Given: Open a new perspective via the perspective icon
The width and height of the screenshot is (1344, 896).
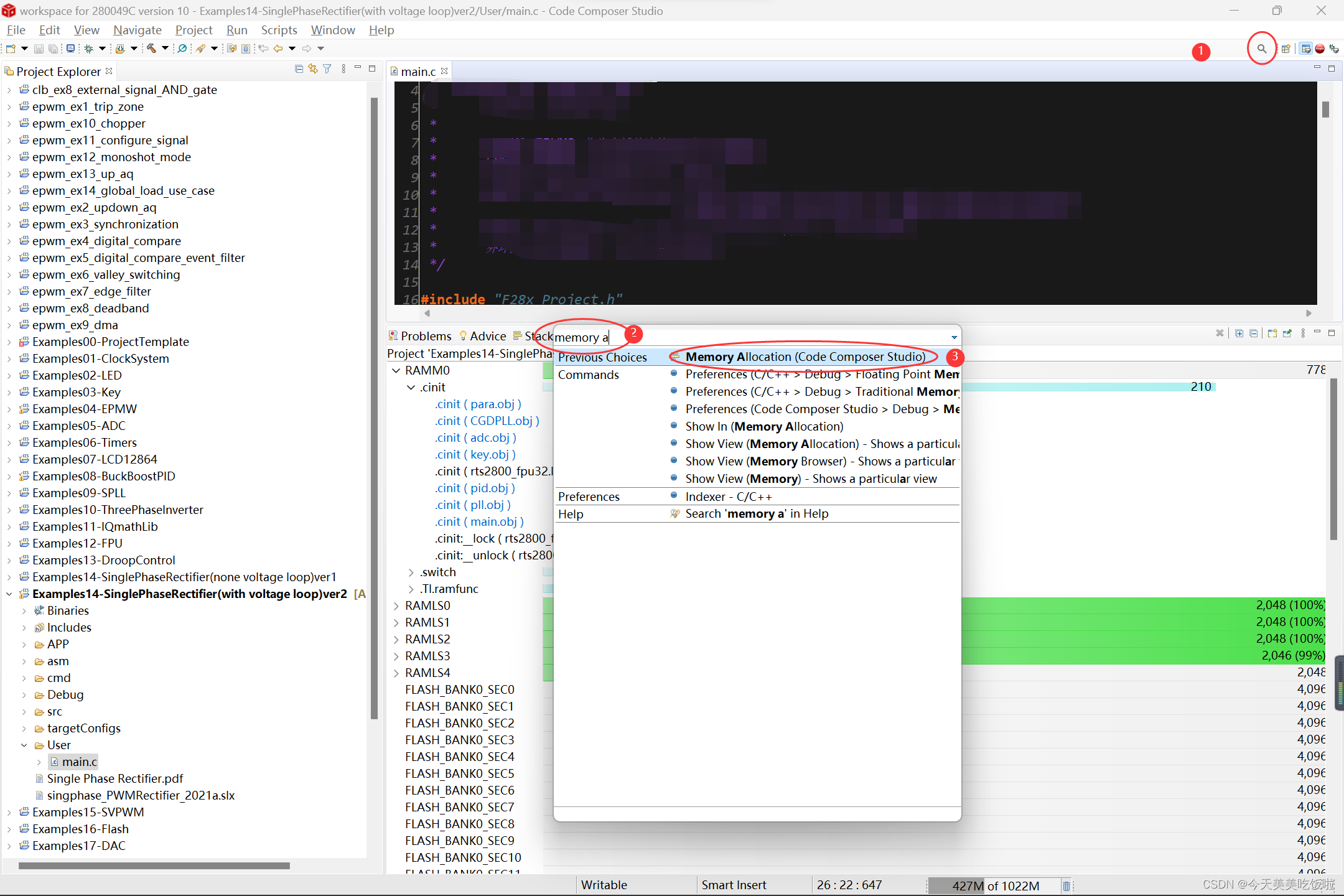Looking at the screenshot, I should [x=1286, y=49].
